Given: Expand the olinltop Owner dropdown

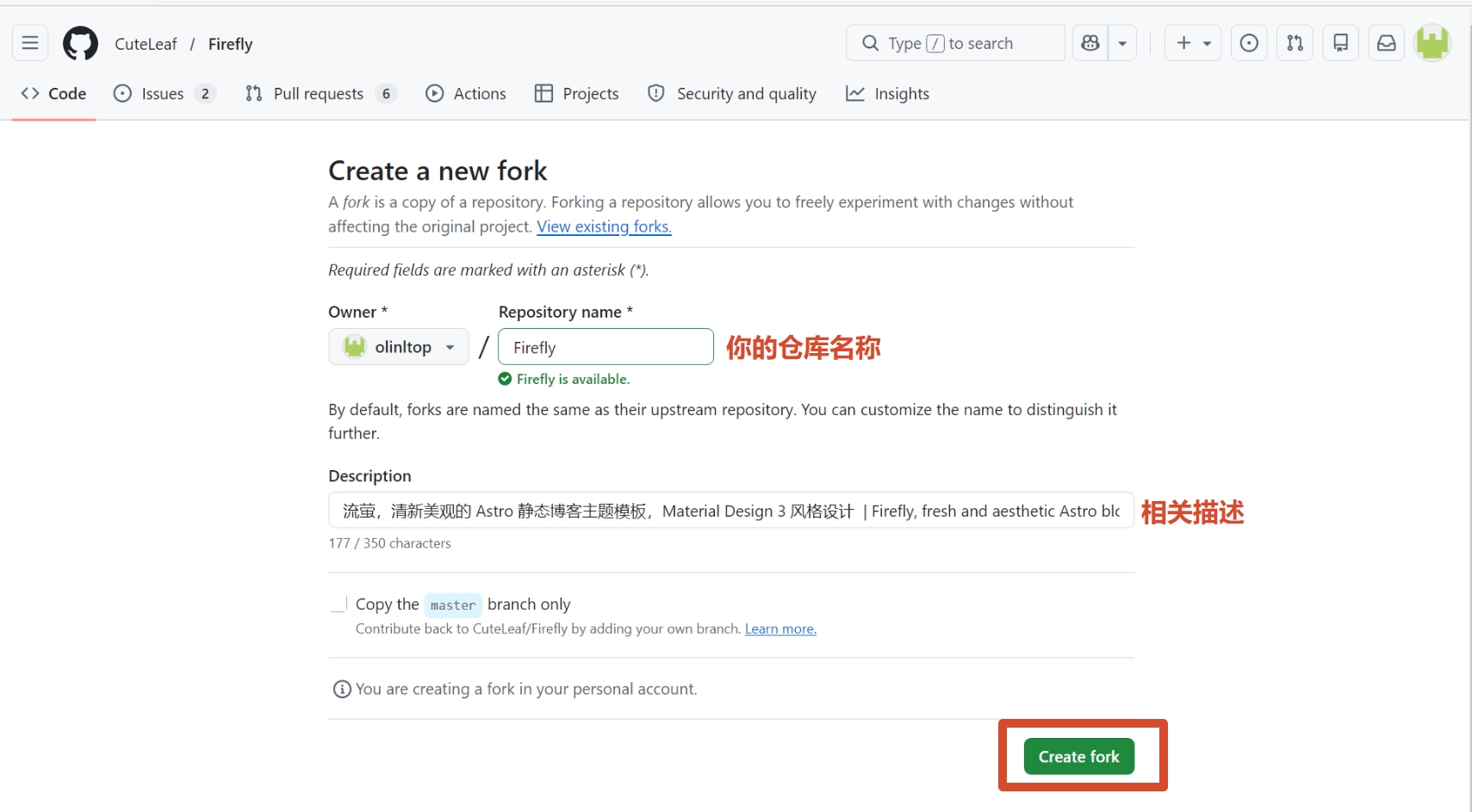Looking at the screenshot, I should tap(399, 347).
